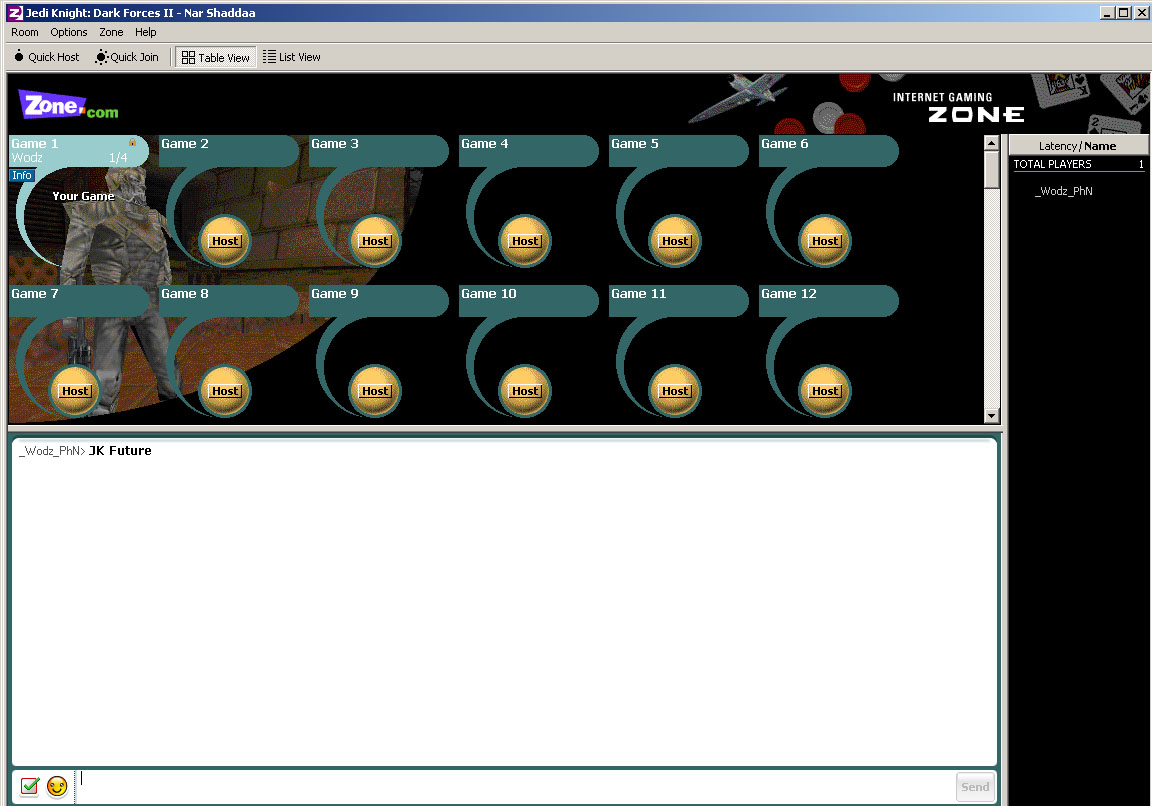Click the Game 4 title

click(484, 143)
